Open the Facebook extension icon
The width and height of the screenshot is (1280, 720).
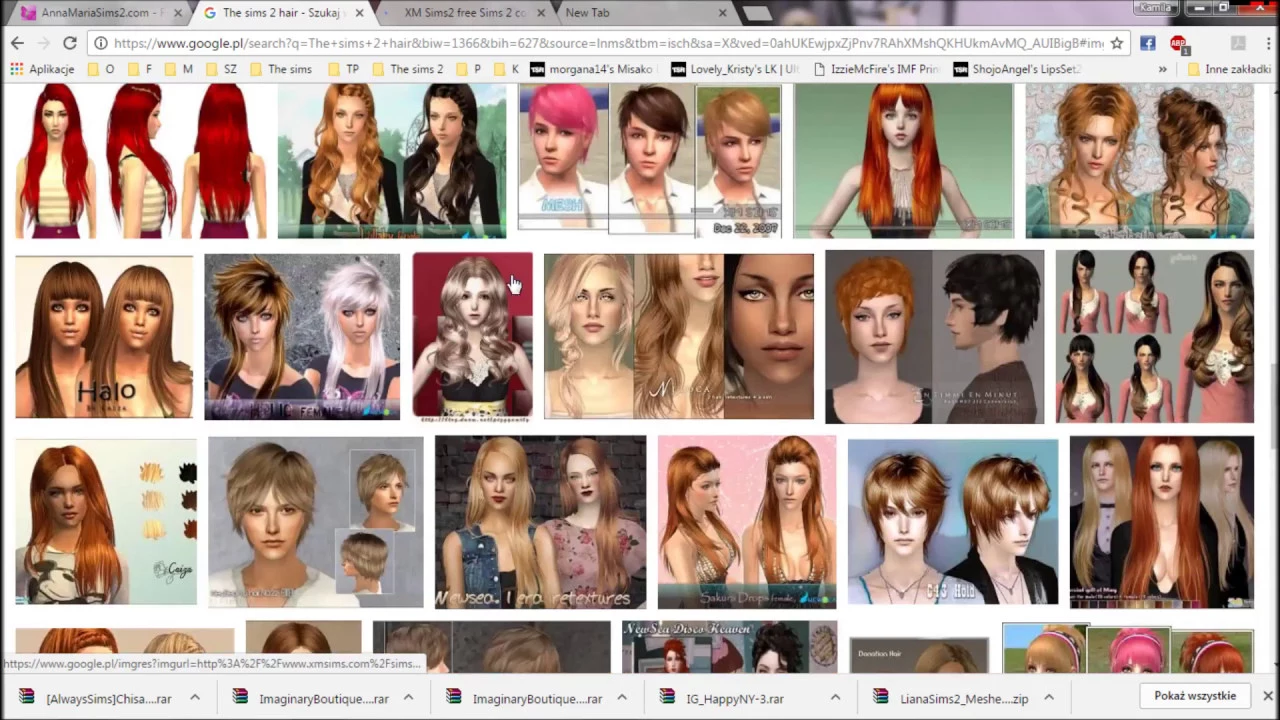point(1147,43)
